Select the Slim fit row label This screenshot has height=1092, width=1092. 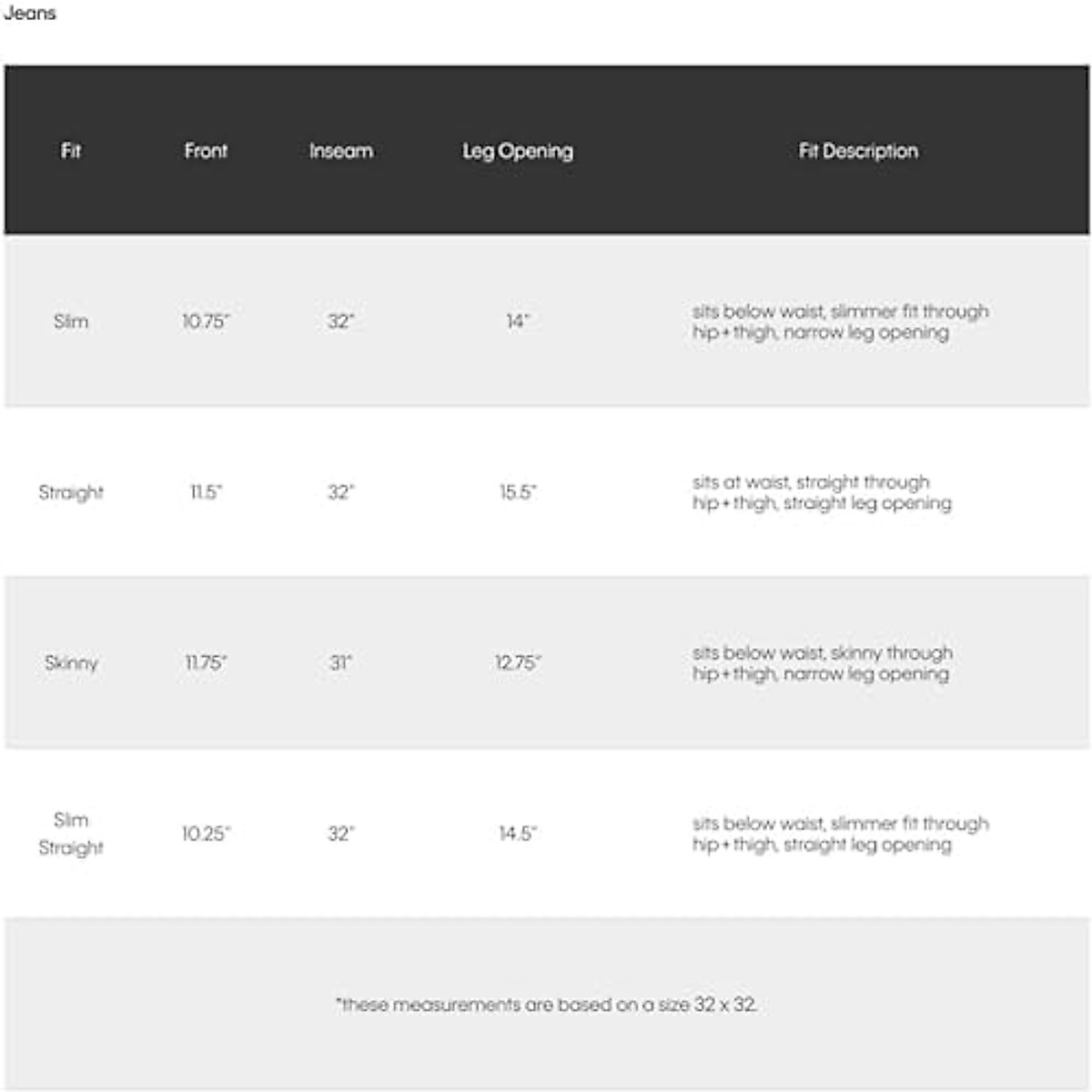click(x=71, y=321)
